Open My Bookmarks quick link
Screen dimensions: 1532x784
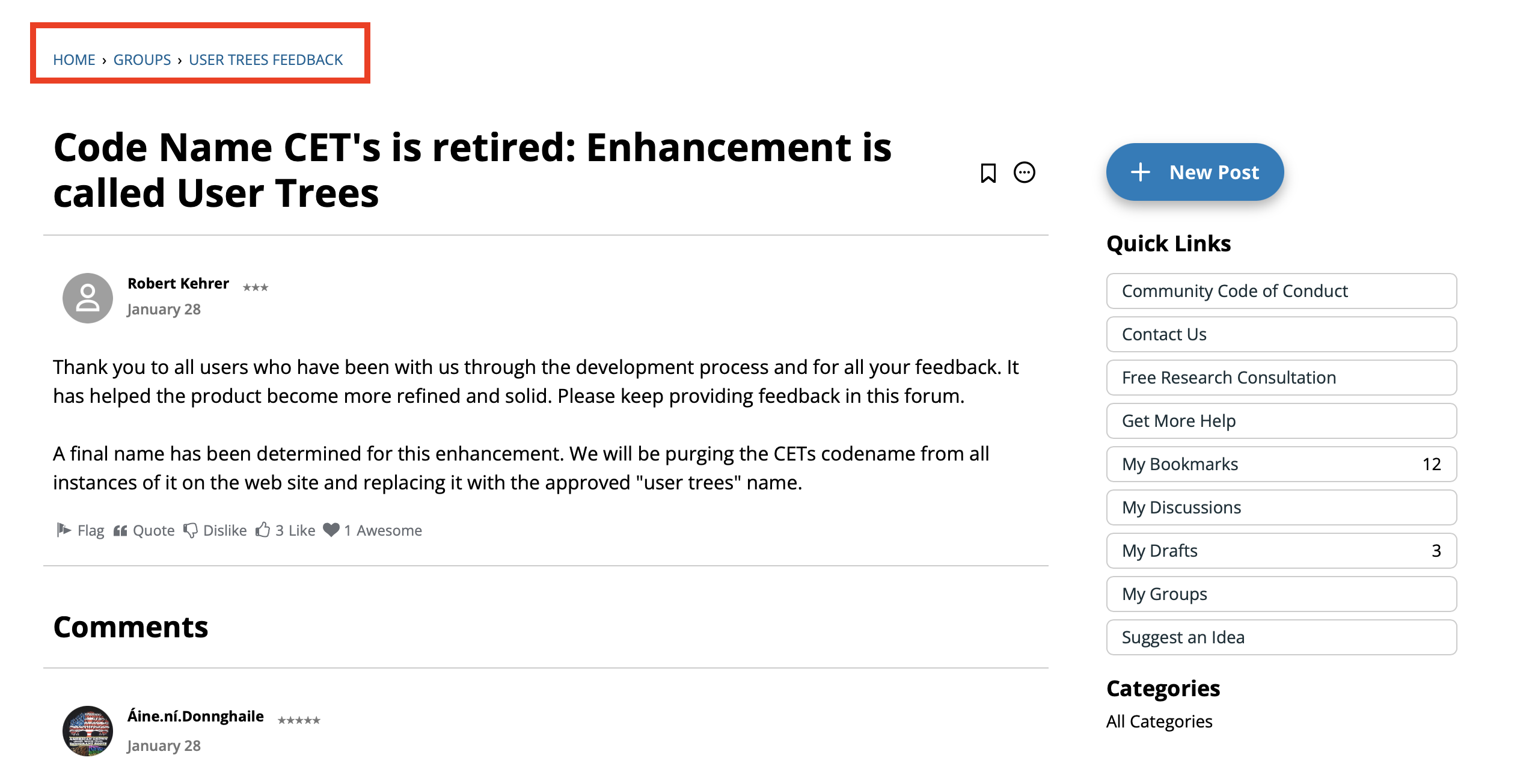click(1281, 464)
